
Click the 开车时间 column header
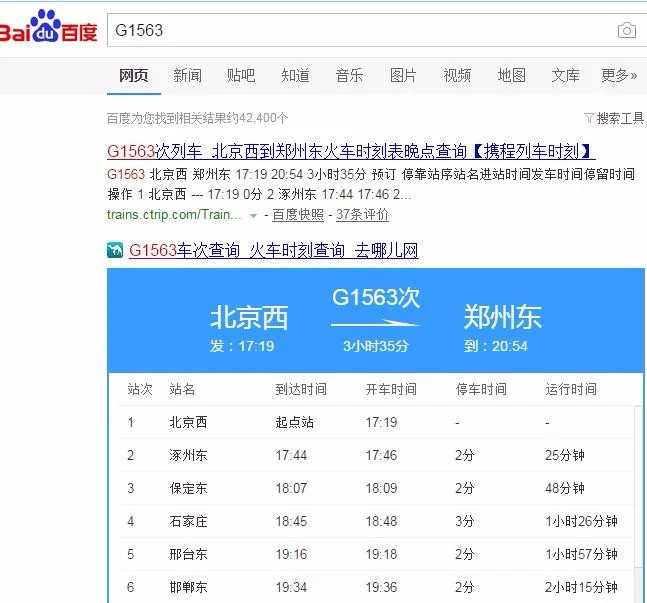[391, 389]
